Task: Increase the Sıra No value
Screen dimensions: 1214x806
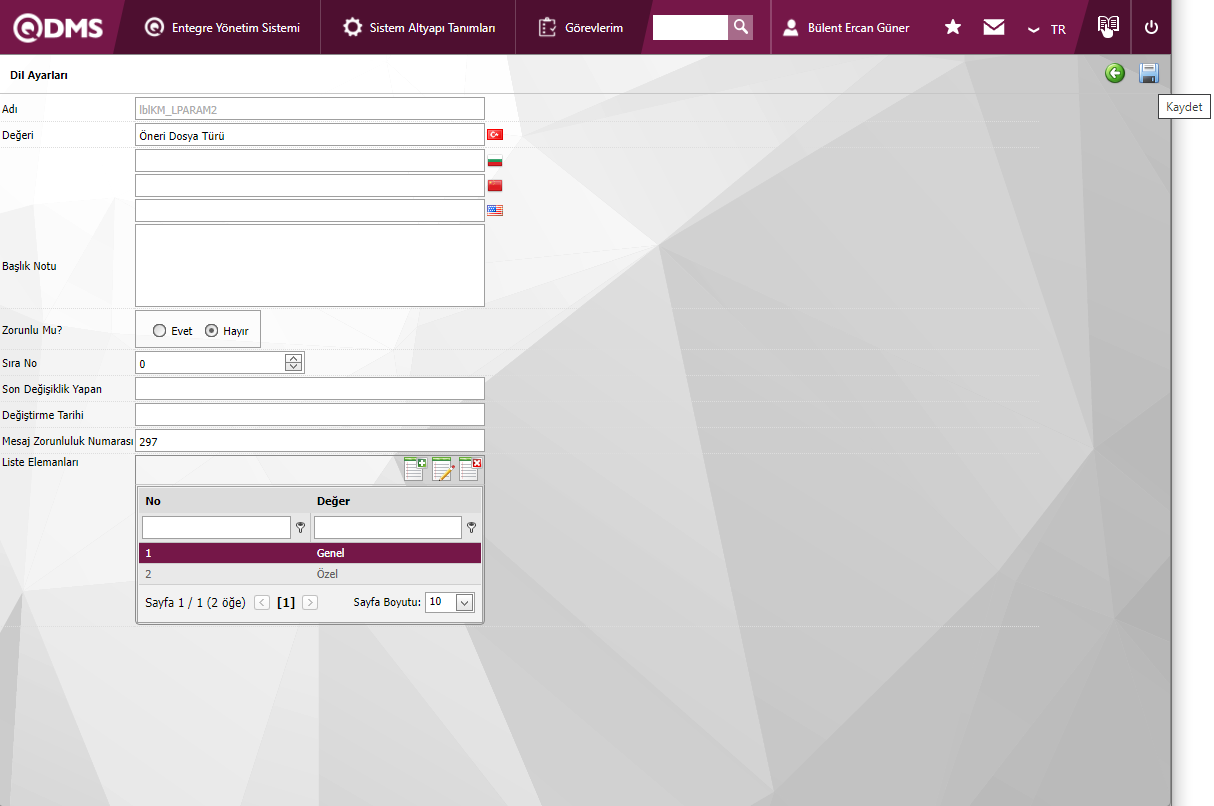Action: [x=293, y=358]
